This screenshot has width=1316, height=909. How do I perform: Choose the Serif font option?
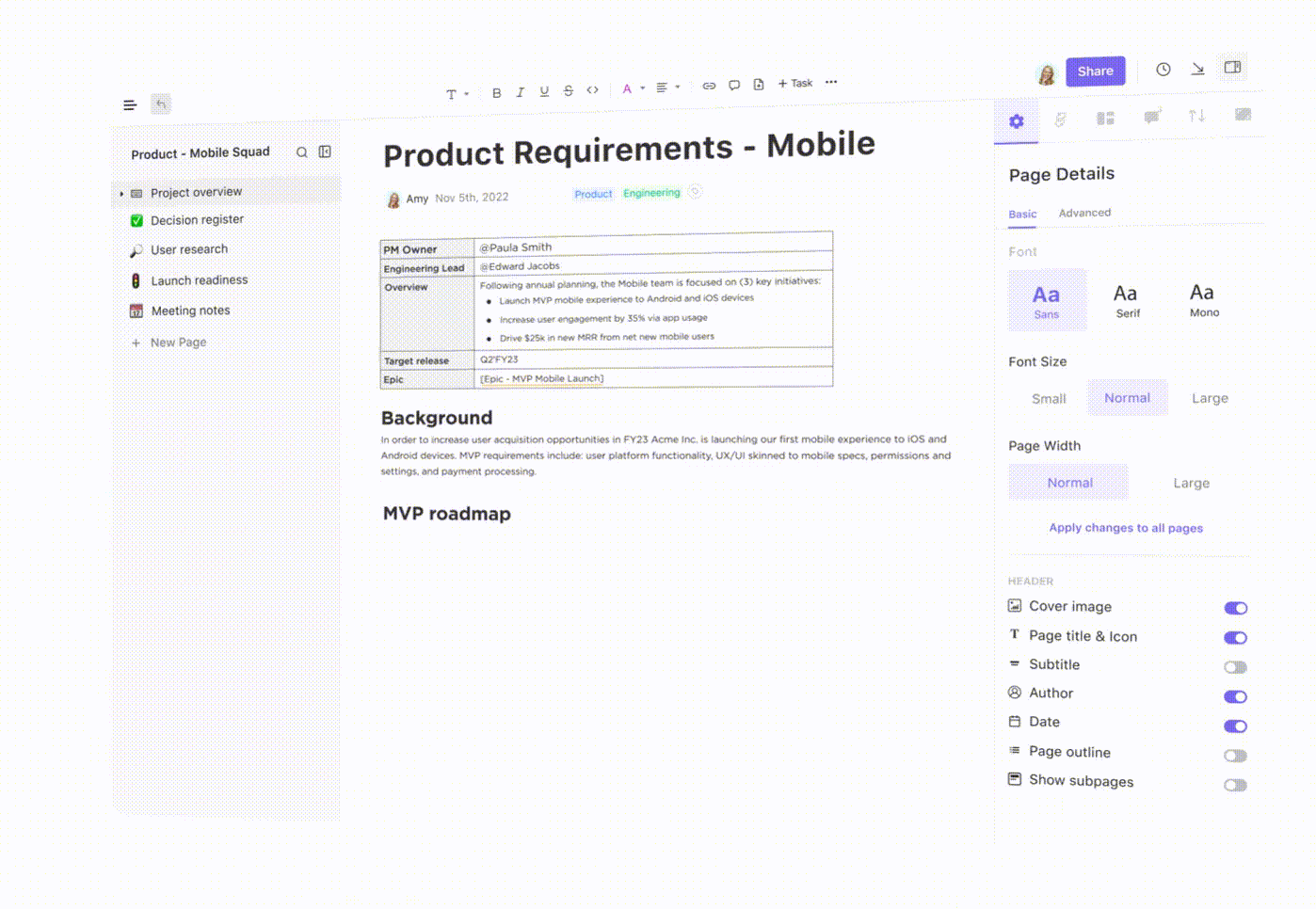1127,299
